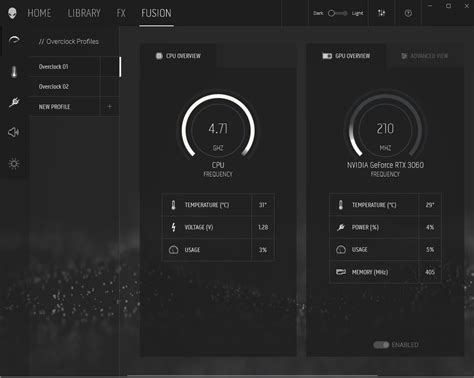Click the Overclock Profiles heading
474x378 pixels.
pyautogui.click(x=69, y=42)
